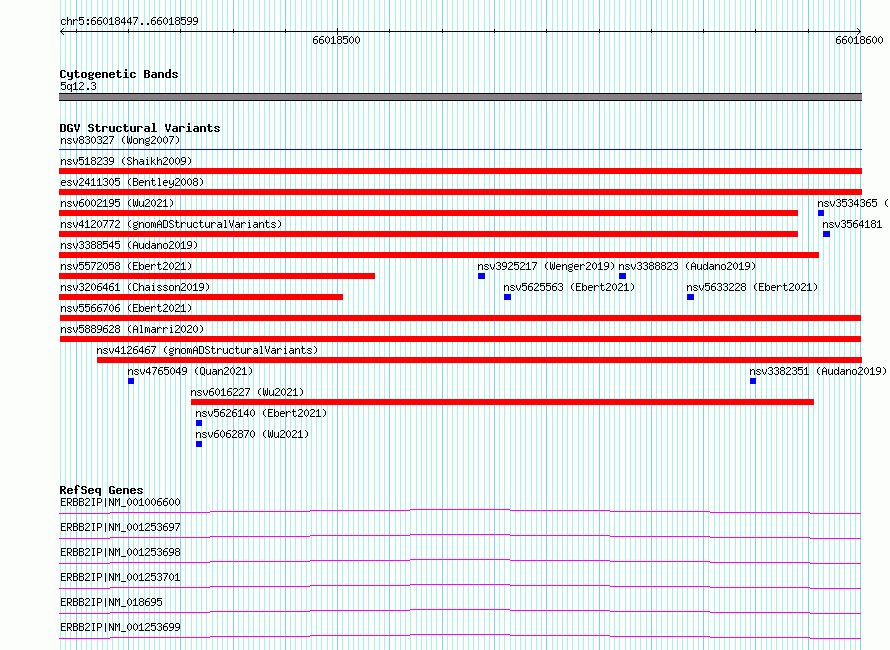Open variant nsv3925217 (Wenger2019)
Image resolution: width=890 pixels, height=650 pixels.
coord(546,266)
